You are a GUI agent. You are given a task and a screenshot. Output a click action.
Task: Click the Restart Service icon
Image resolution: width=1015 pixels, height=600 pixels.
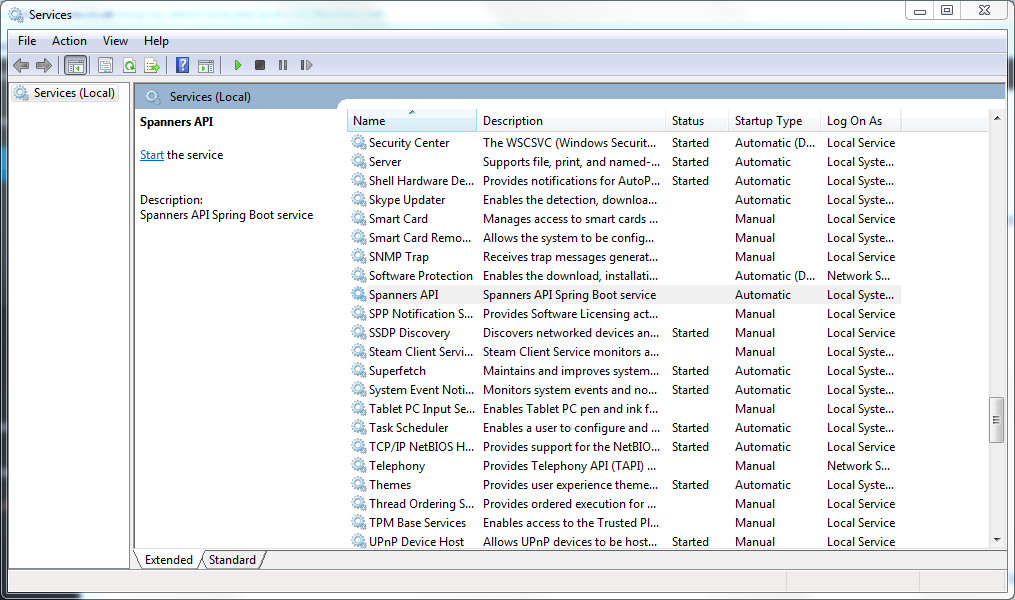click(x=306, y=65)
